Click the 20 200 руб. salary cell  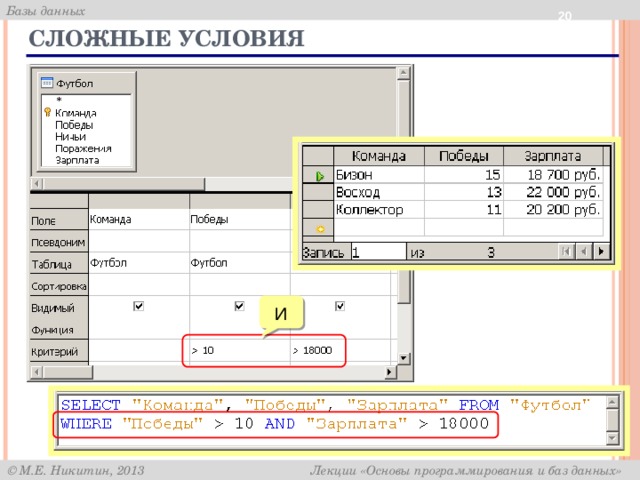tap(553, 210)
